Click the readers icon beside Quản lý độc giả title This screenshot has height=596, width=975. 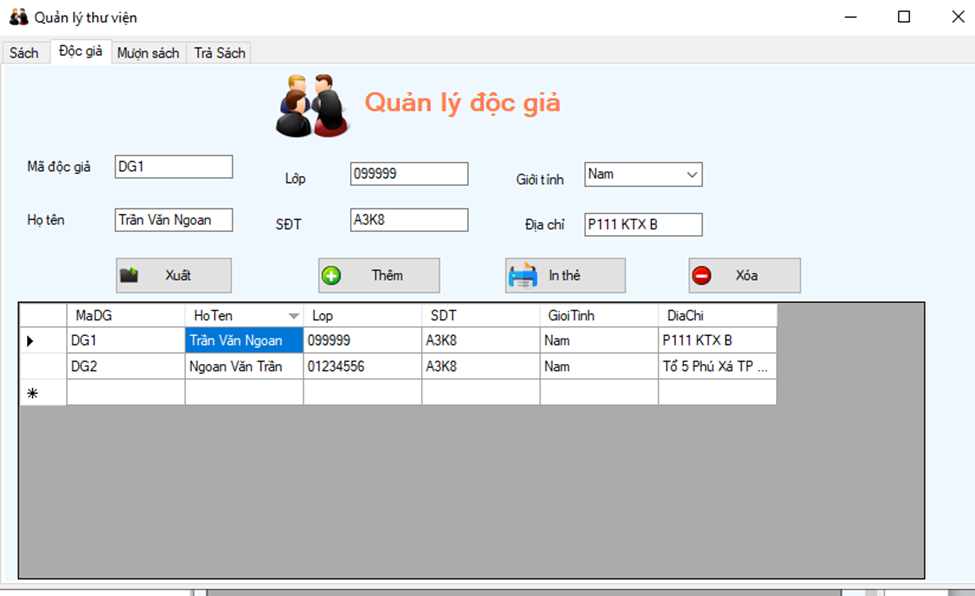[313, 103]
